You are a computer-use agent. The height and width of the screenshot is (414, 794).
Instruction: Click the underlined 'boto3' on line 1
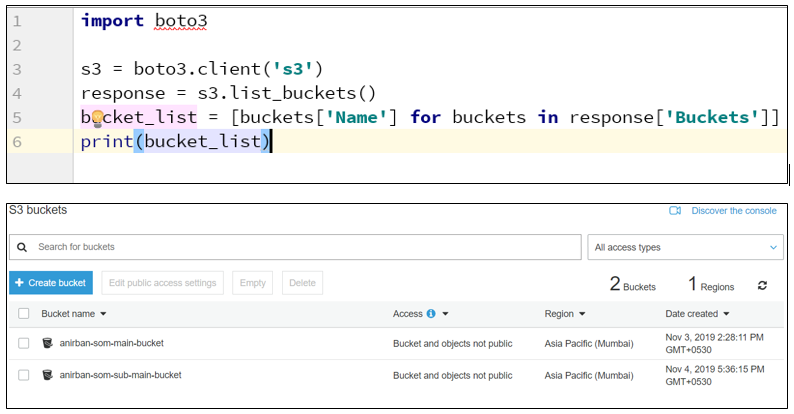181,21
